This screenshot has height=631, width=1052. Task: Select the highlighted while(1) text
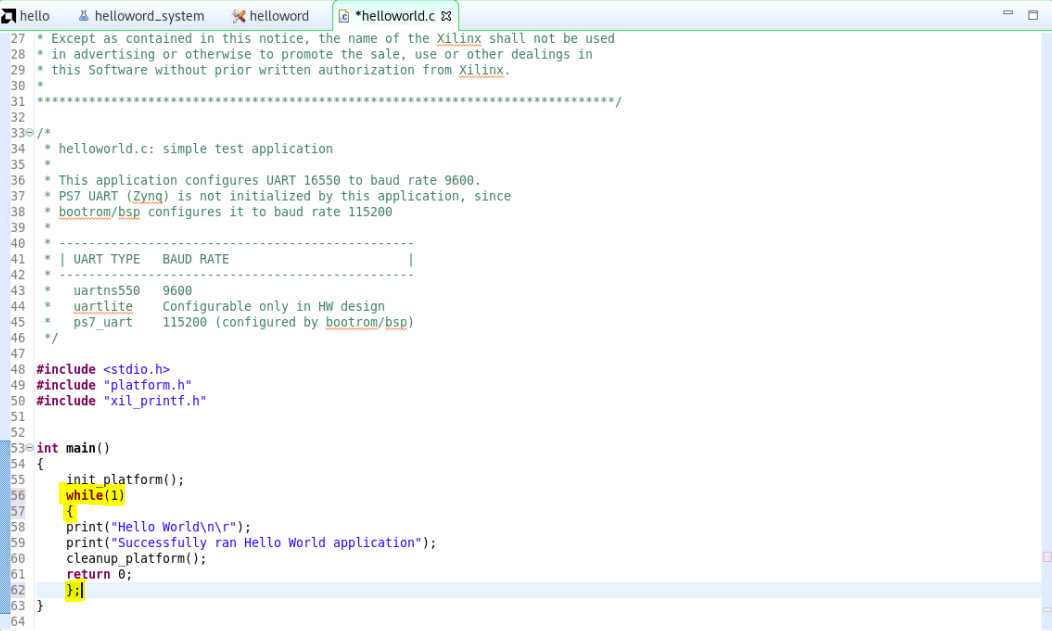point(94,495)
